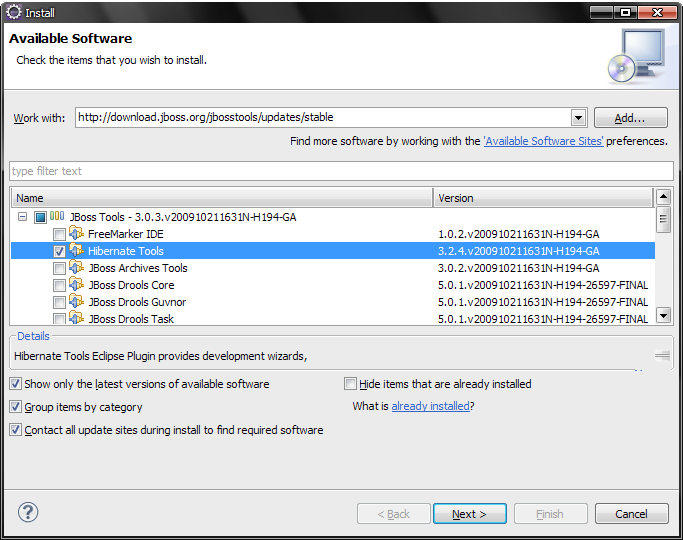Image resolution: width=683 pixels, height=540 pixels.
Task: Check the JBoss Drools Task checkbox
Action: tap(59, 319)
